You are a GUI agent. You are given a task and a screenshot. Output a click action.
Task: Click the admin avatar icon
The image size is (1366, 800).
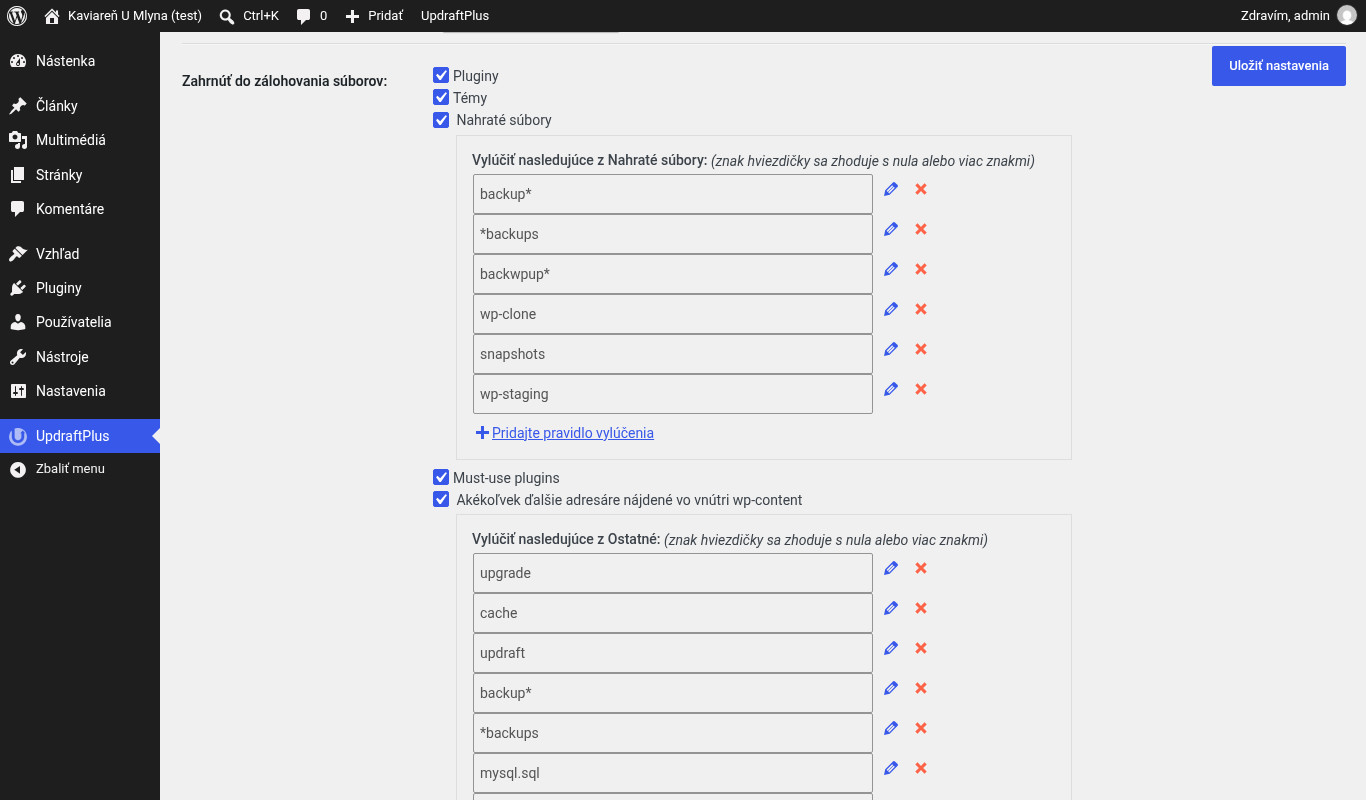coord(1347,16)
